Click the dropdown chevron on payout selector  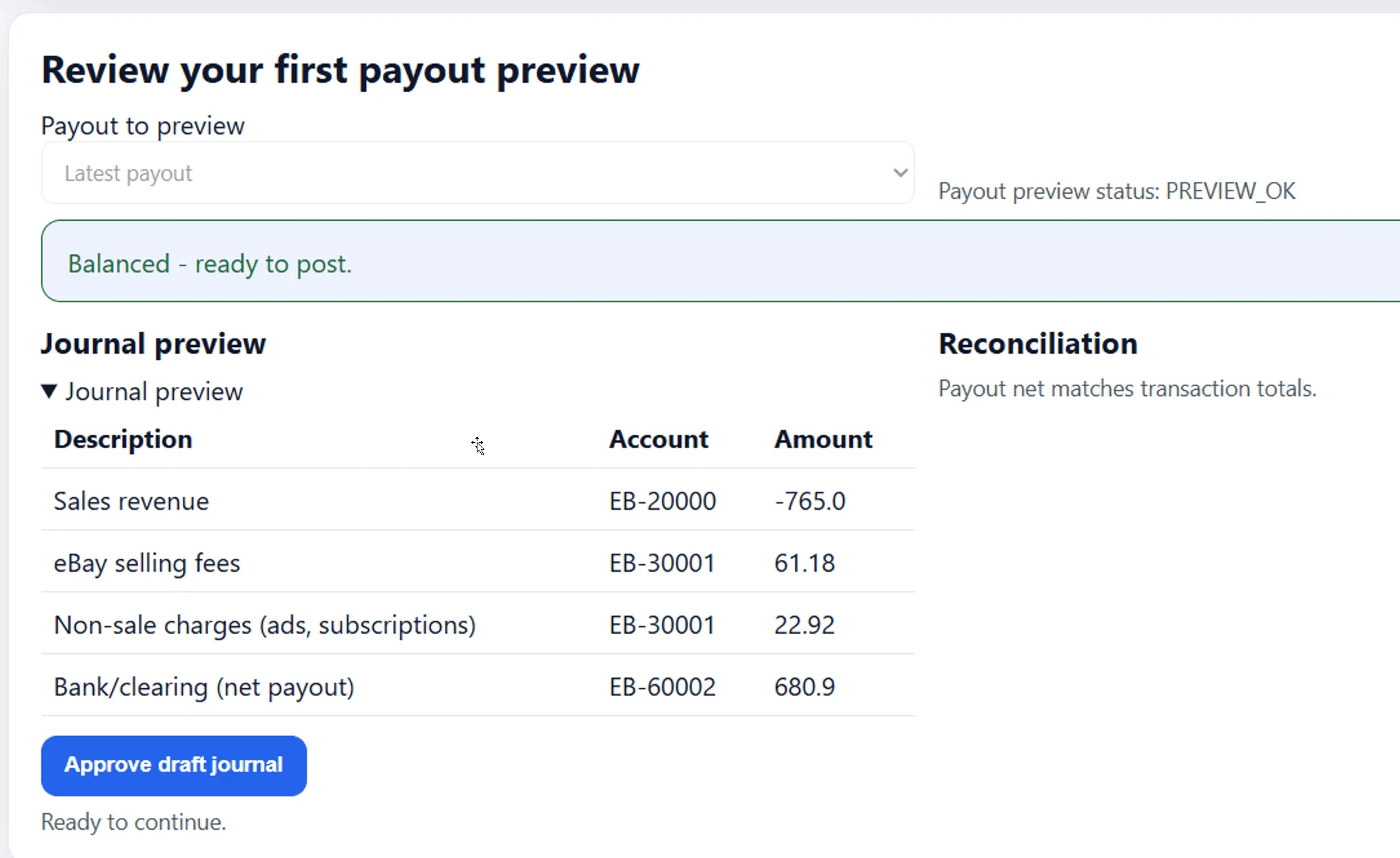[899, 172]
